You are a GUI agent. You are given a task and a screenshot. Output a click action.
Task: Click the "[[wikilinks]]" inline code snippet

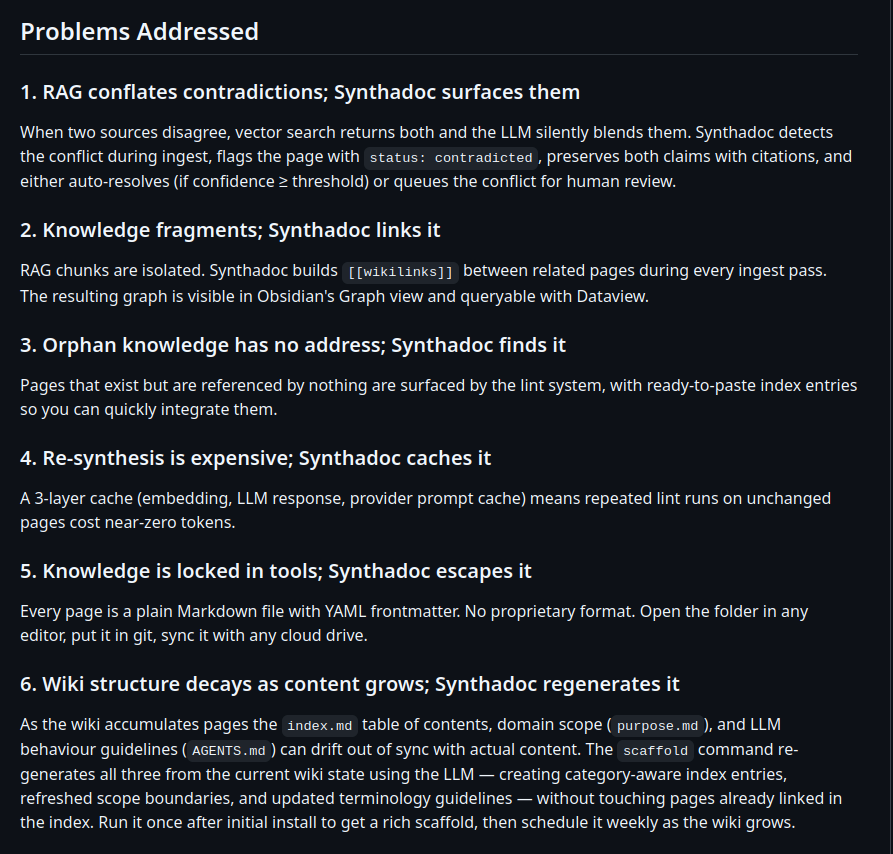pyautogui.click(x=400, y=272)
